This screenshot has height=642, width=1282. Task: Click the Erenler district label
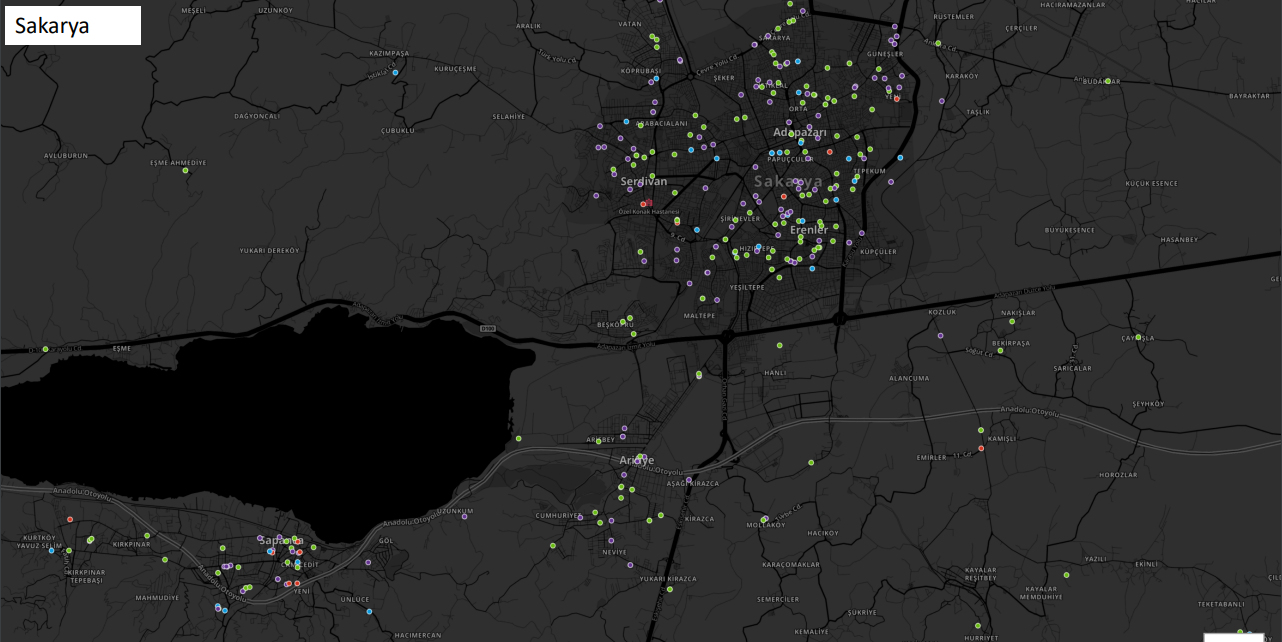click(x=808, y=230)
